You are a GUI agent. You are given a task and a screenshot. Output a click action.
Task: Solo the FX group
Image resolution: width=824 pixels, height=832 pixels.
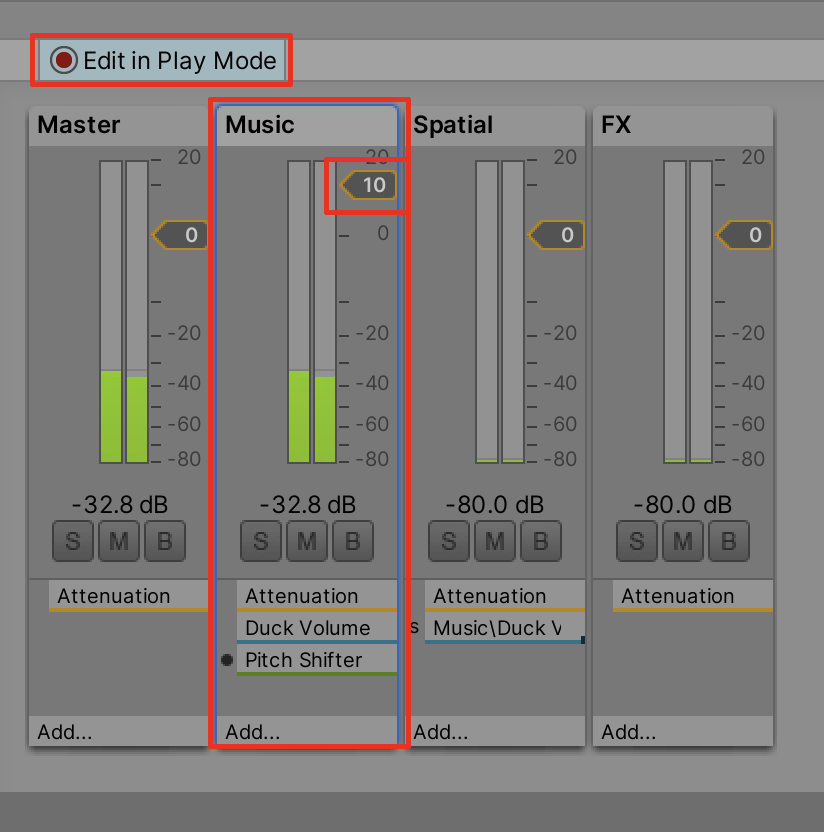pyautogui.click(x=637, y=541)
